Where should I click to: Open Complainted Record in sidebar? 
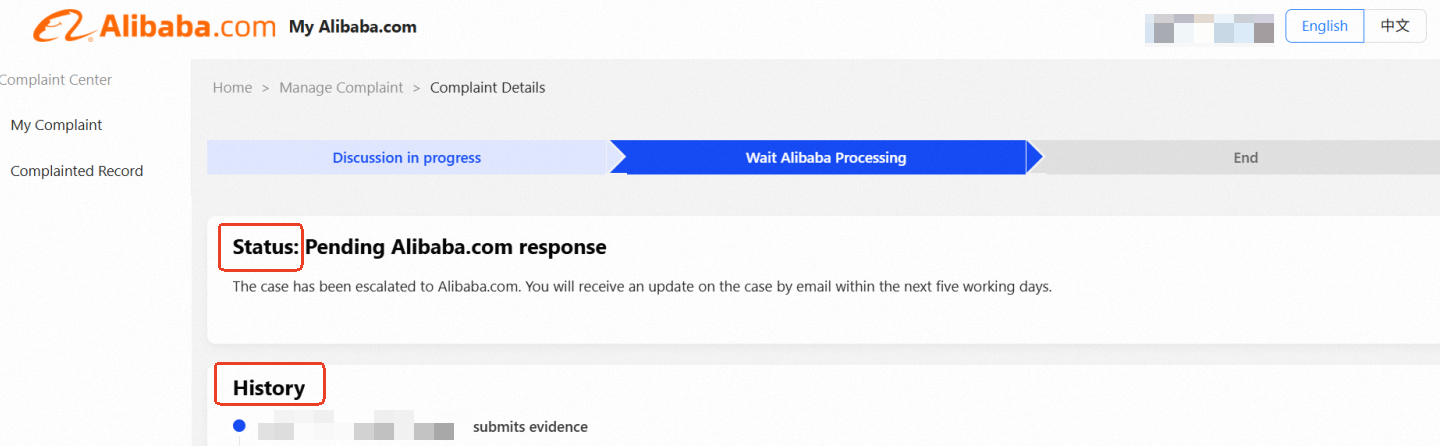76,171
